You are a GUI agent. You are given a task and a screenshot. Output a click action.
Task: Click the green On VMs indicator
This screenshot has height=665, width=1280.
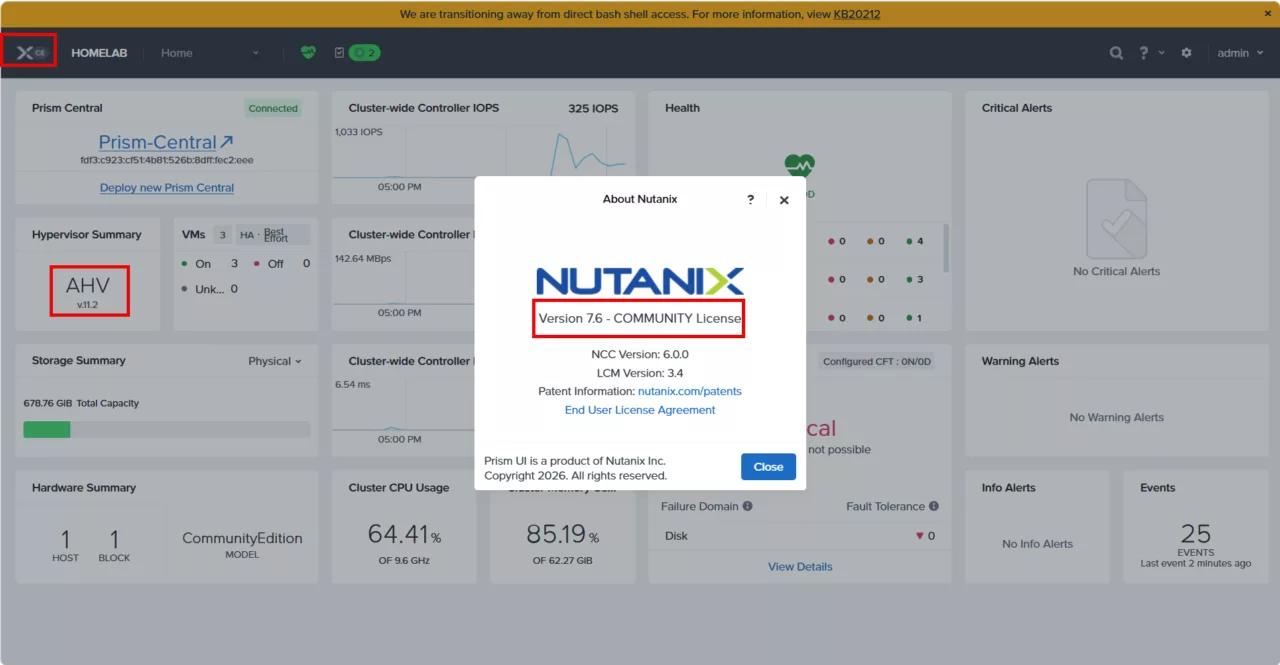pos(184,264)
